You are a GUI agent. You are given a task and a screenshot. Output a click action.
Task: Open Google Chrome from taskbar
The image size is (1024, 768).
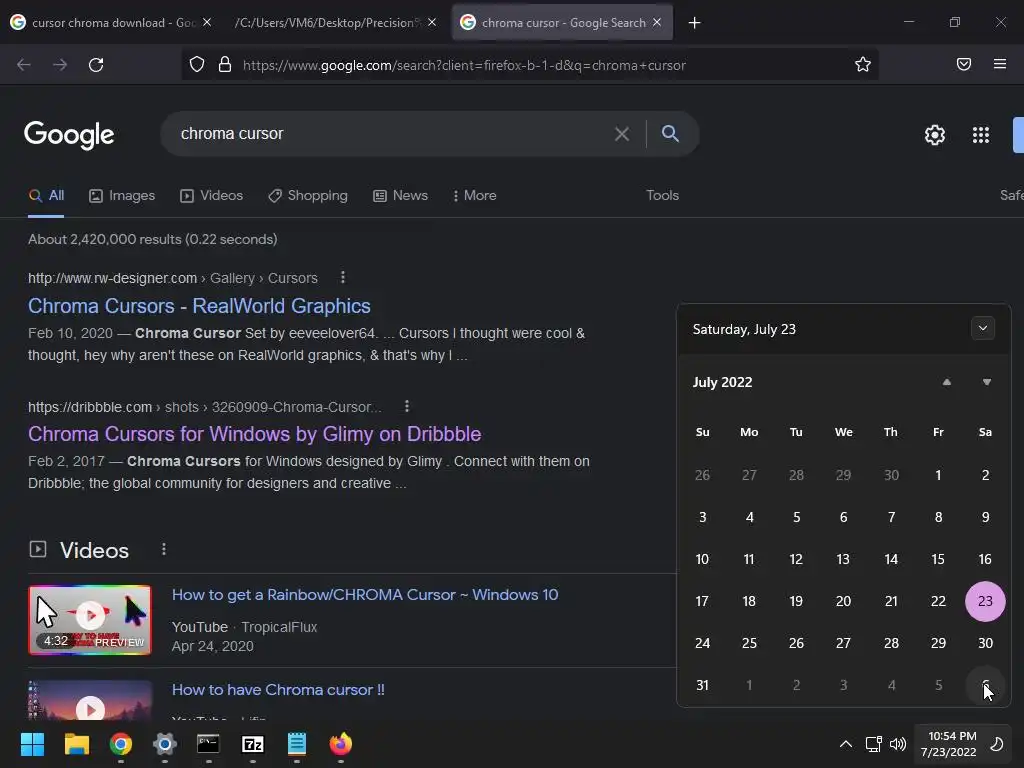[x=121, y=744]
